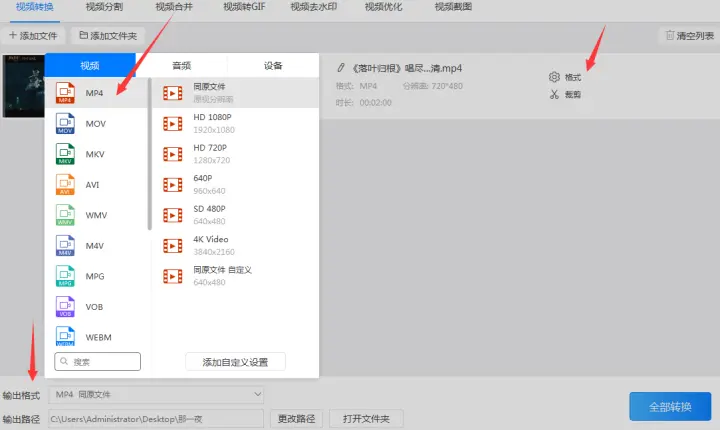
Task: Pick the M4V format icon
Action: click(65, 246)
